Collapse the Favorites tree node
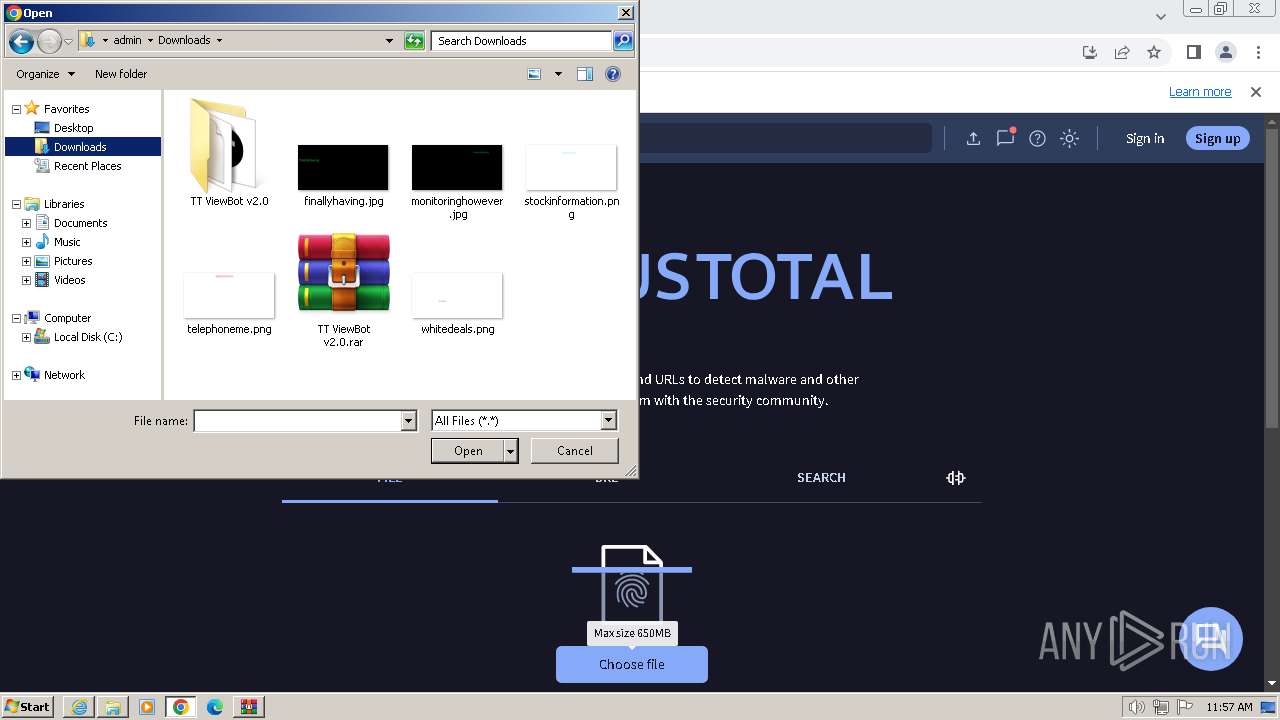The image size is (1280, 720). pos(16,109)
